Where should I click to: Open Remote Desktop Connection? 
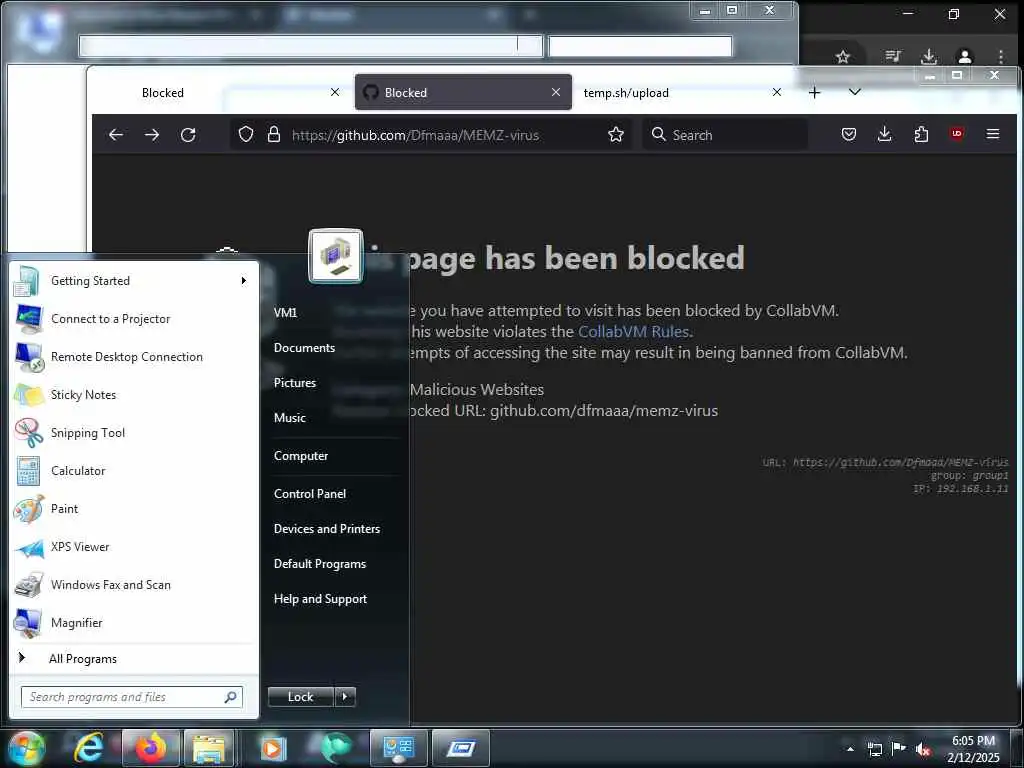(x=134, y=357)
